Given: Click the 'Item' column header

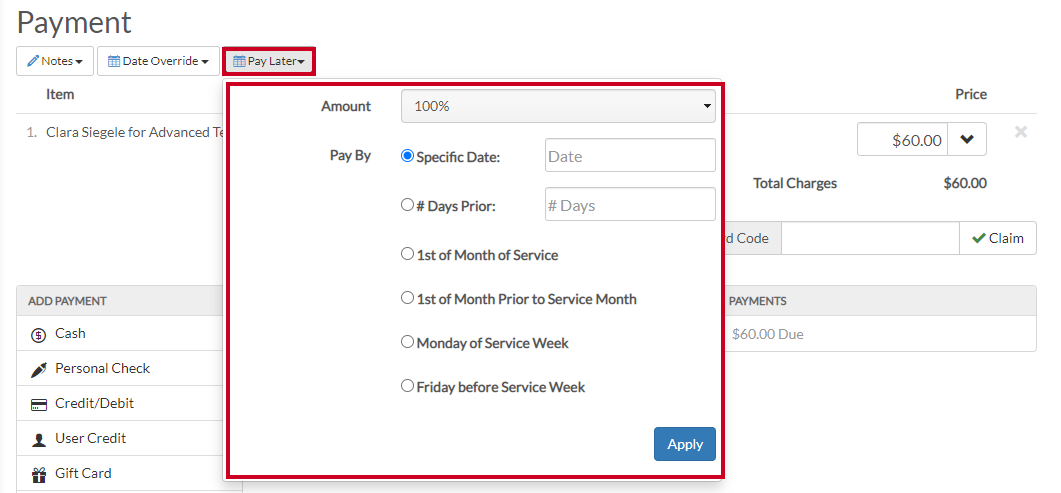Looking at the screenshot, I should [60, 94].
